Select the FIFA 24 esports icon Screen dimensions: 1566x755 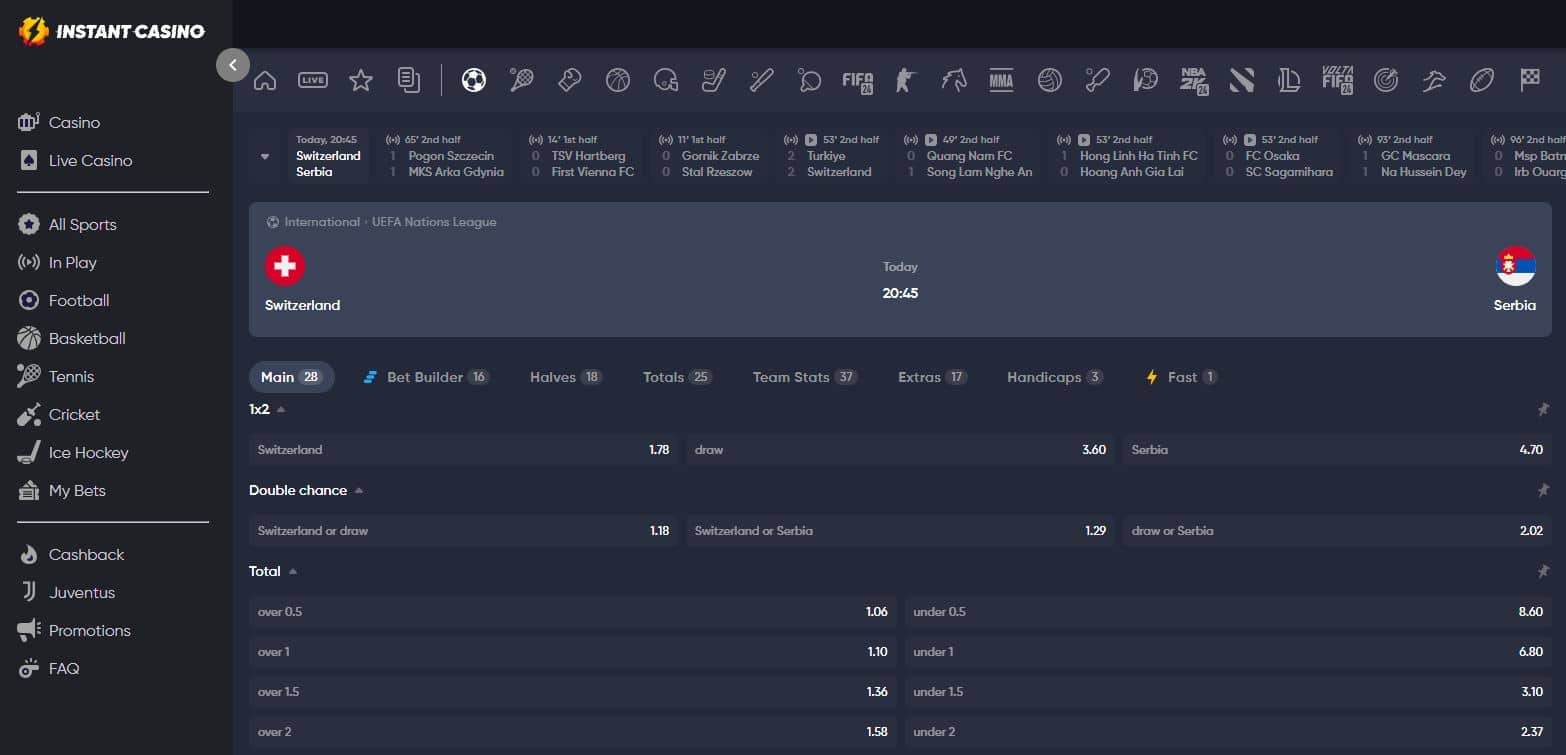858,81
